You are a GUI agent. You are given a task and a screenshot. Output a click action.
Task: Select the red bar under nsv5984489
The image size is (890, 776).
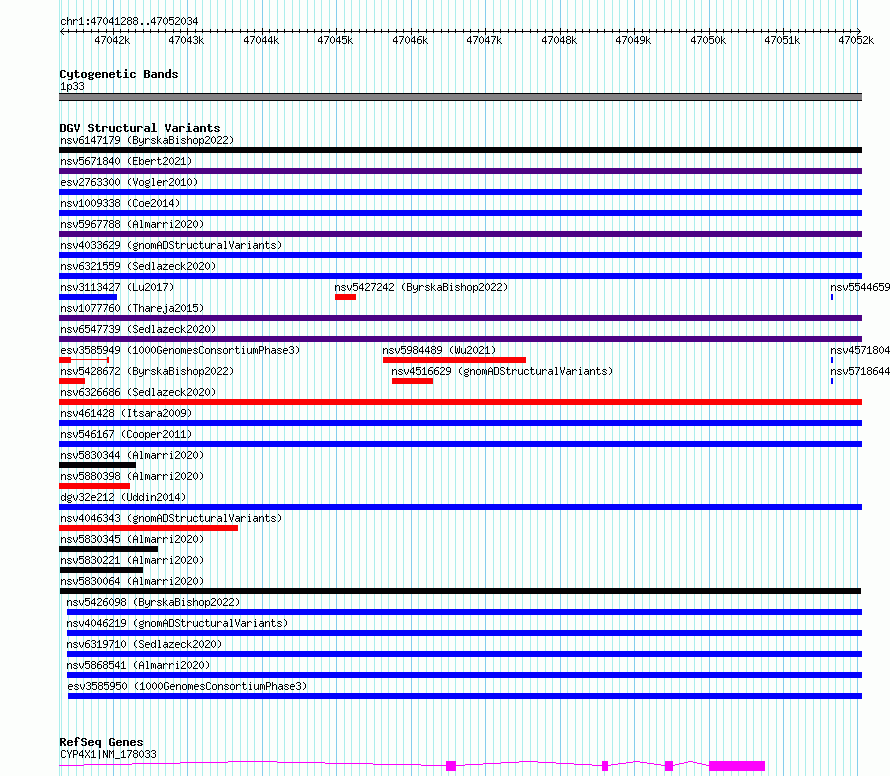tap(455, 360)
